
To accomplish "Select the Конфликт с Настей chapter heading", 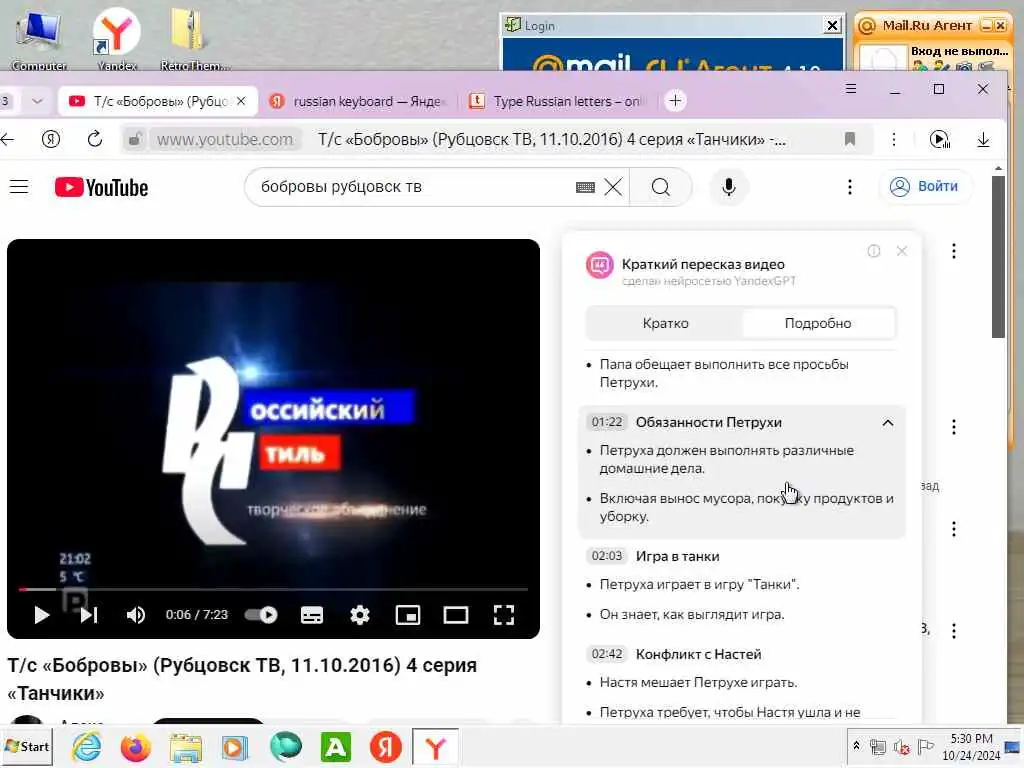I will click(698, 654).
